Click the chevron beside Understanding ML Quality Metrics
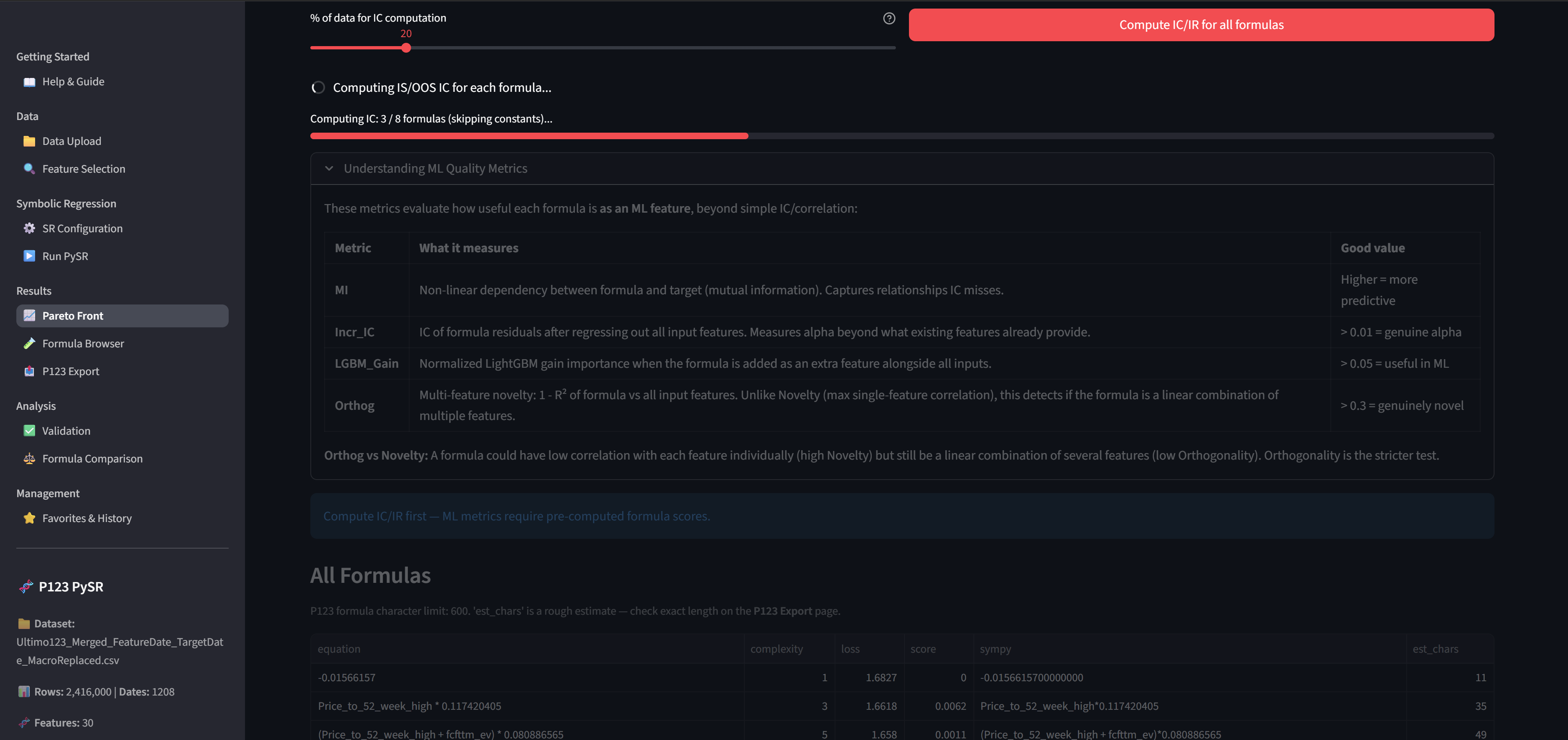 coord(329,169)
